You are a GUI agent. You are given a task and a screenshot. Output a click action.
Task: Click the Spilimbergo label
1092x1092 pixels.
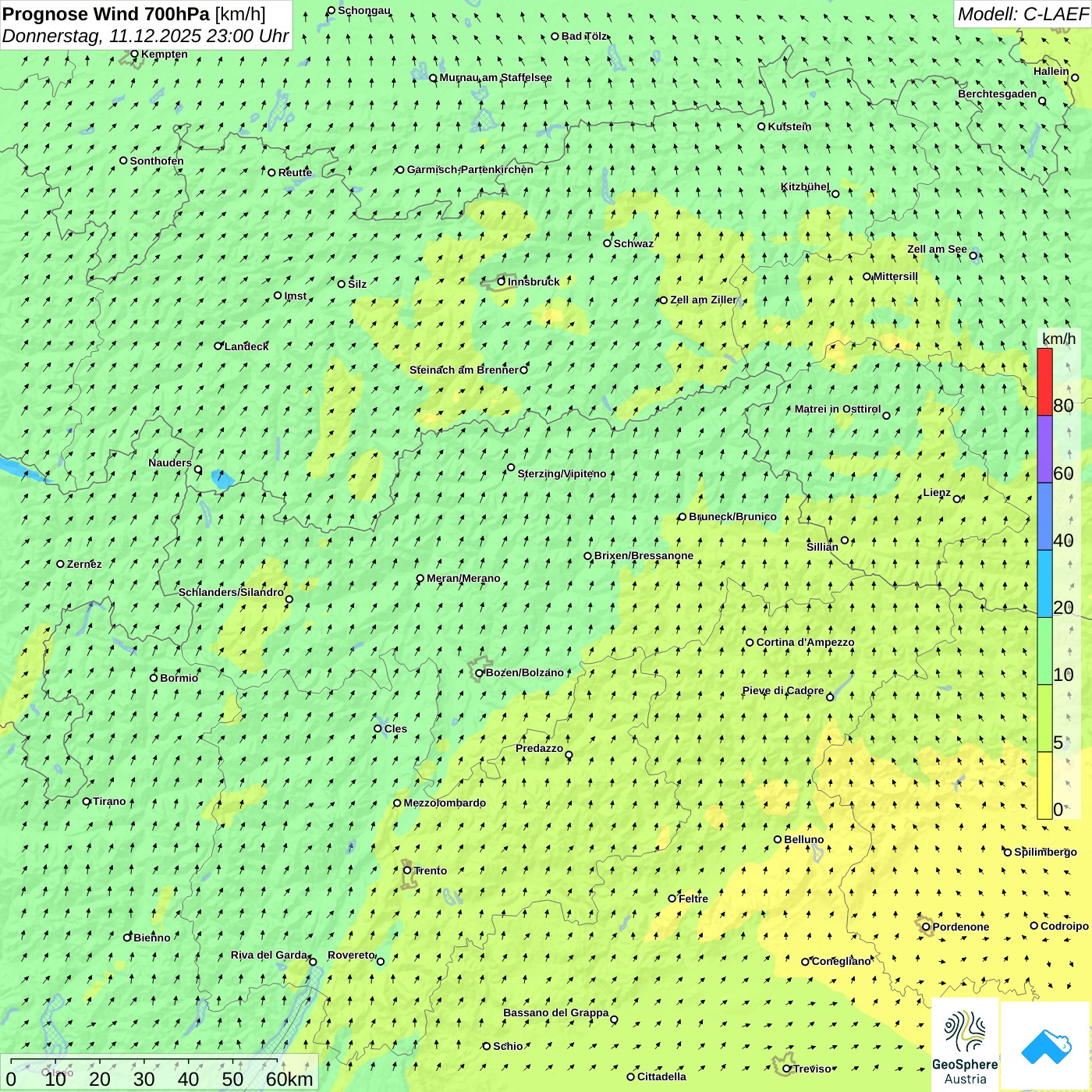tap(1045, 852)
